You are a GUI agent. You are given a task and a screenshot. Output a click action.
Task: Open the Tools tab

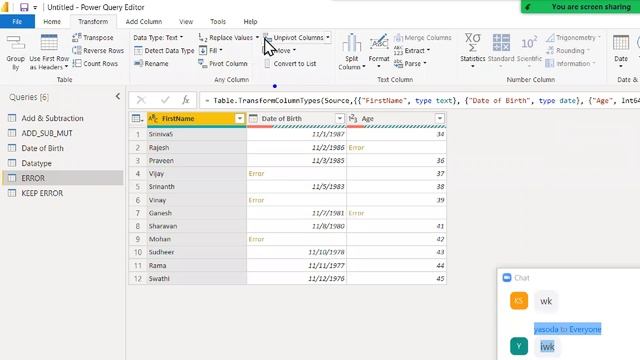218,22
